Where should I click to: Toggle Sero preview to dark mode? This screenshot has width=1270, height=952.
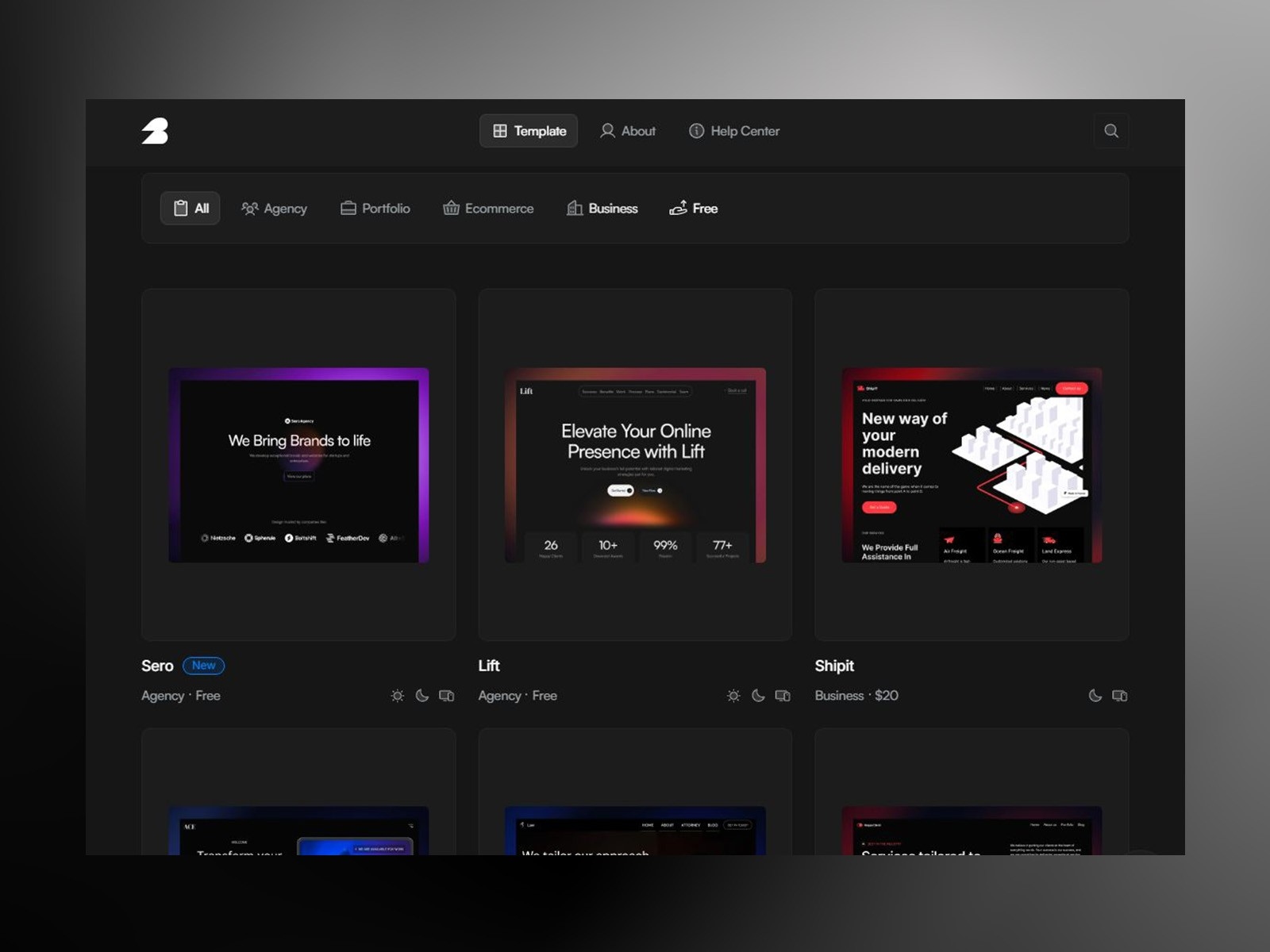421,695
